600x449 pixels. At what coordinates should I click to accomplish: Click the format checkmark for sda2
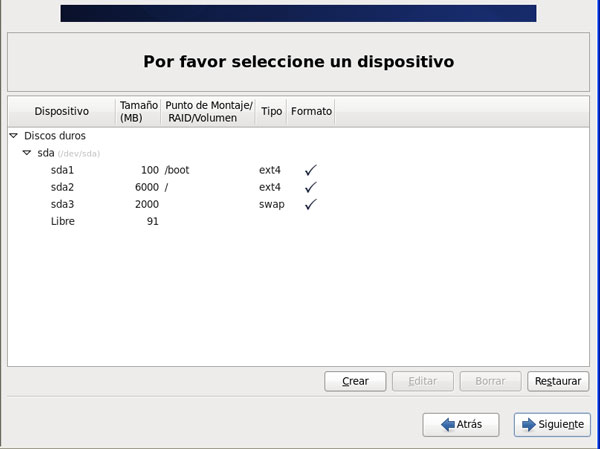pos(310,187)
